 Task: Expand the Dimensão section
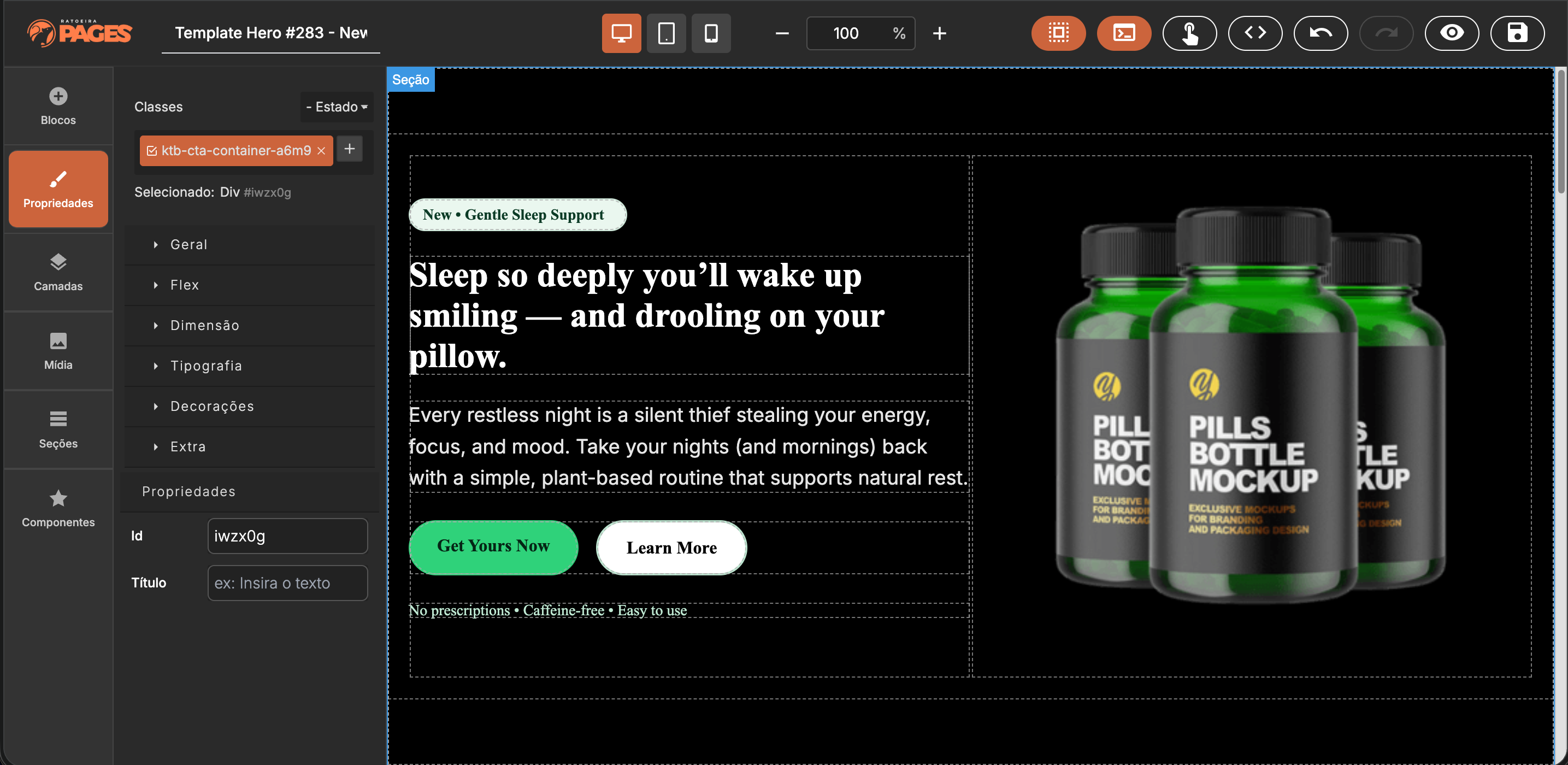(x=204, y=326)
